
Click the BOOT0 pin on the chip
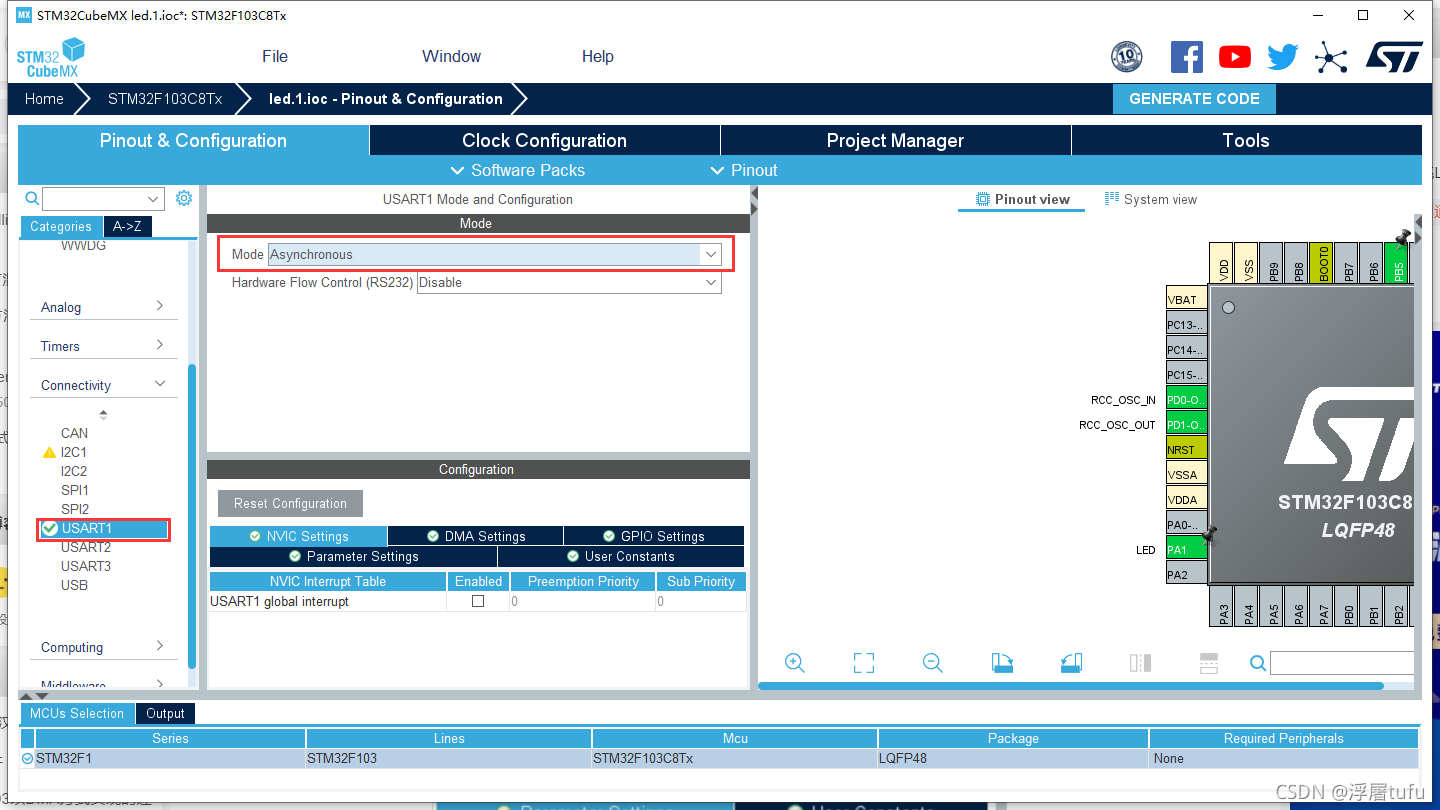coord(1323,263)
